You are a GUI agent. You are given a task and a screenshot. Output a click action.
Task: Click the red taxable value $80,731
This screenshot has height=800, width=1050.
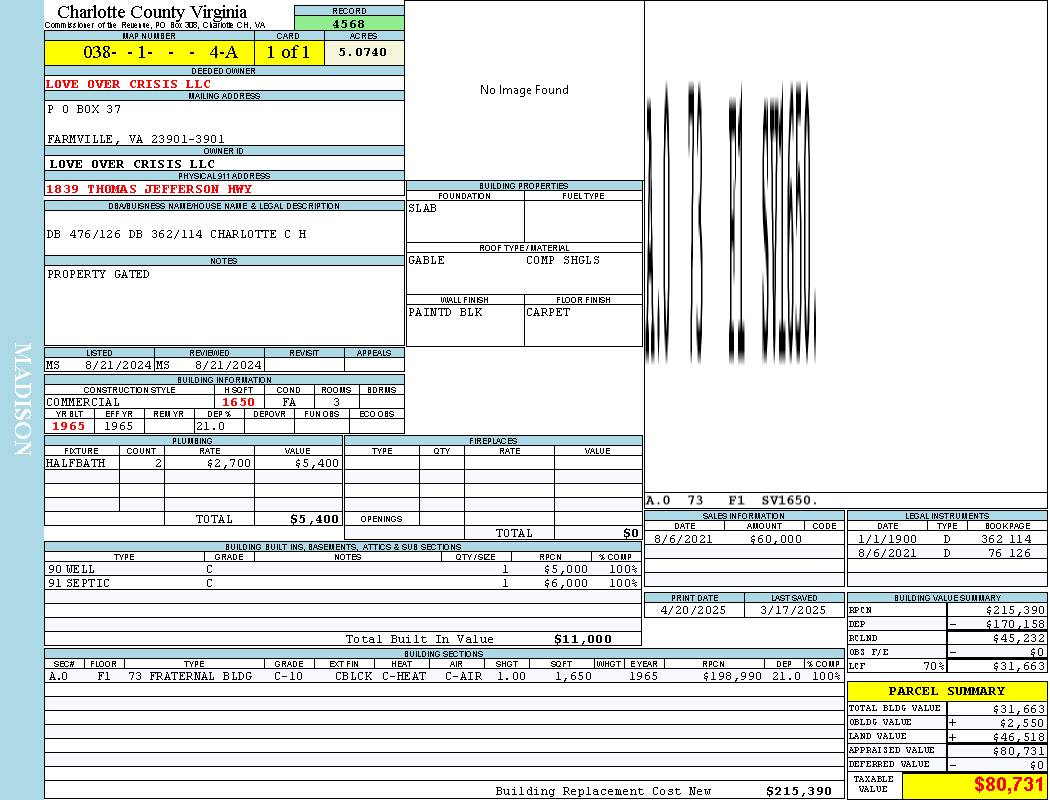pyautogui.click(x=1008, y=784)
